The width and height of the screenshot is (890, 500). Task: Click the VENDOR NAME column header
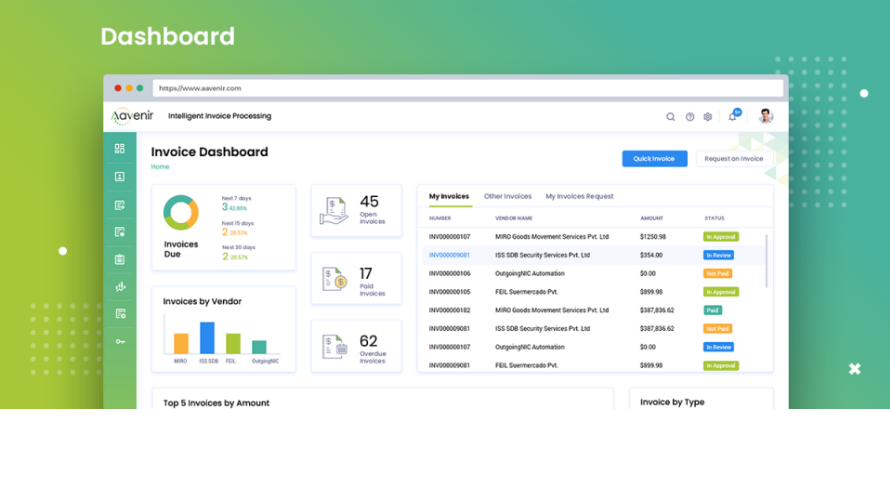coord(514,218)
